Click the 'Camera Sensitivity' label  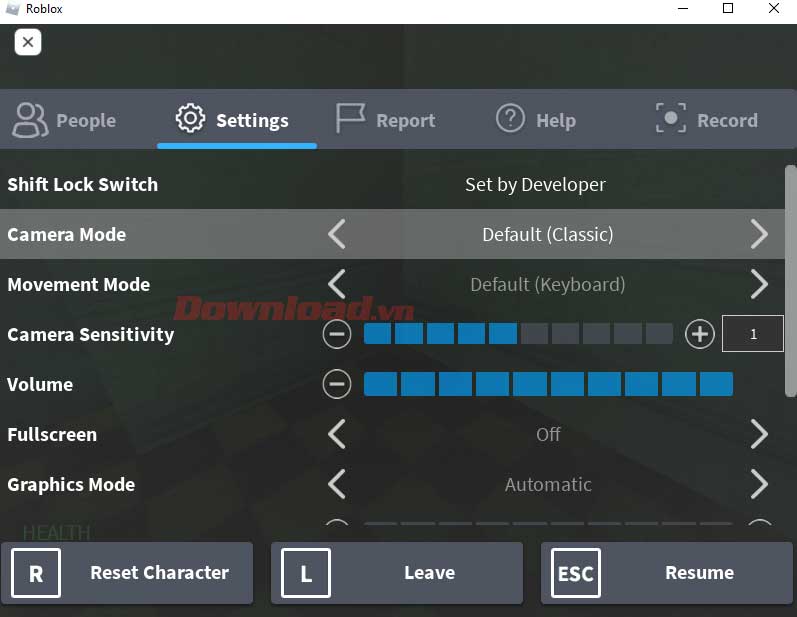tap(90, 334)
